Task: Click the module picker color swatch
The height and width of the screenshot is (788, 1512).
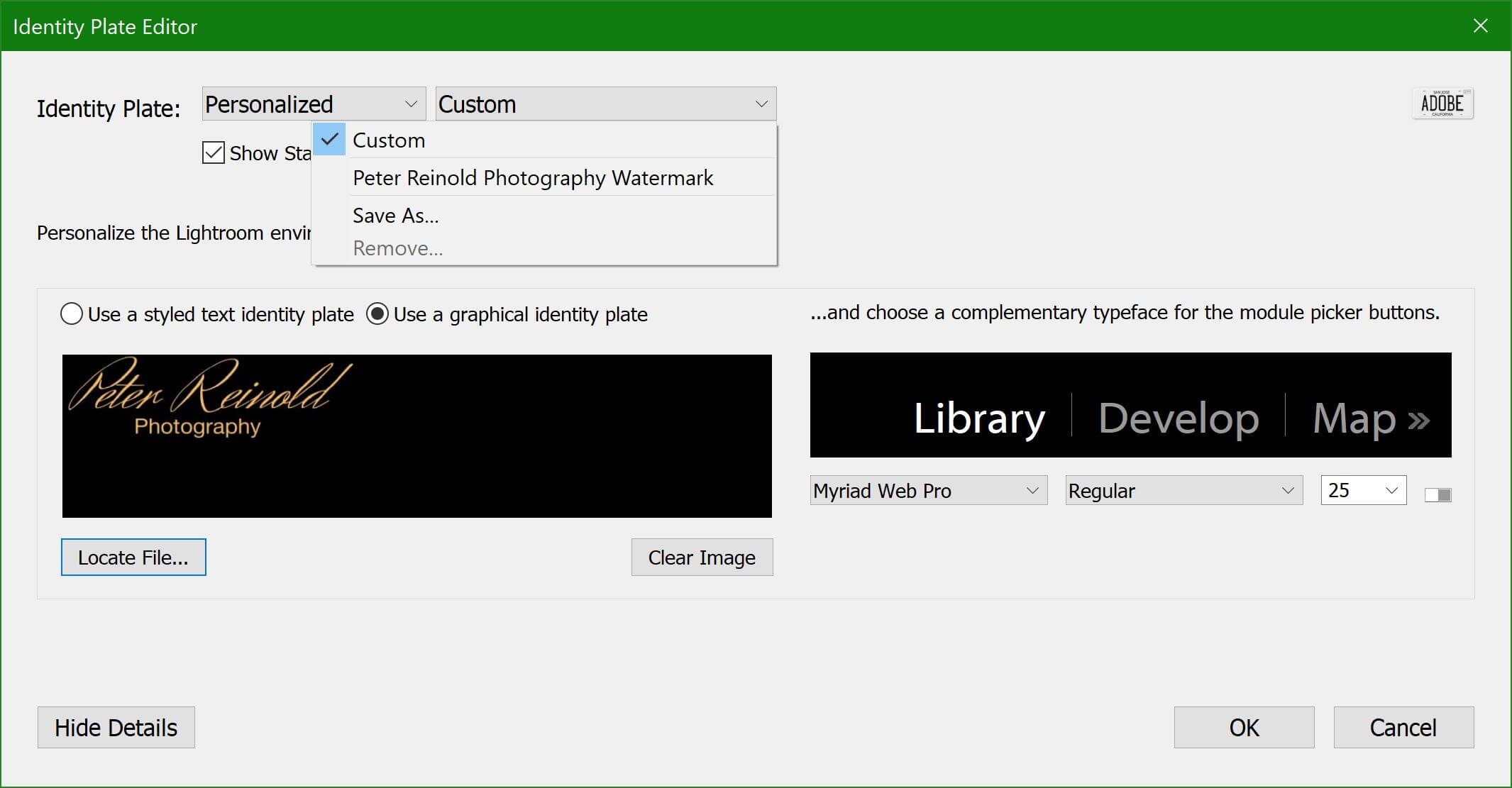Action: pos(1437,494)
